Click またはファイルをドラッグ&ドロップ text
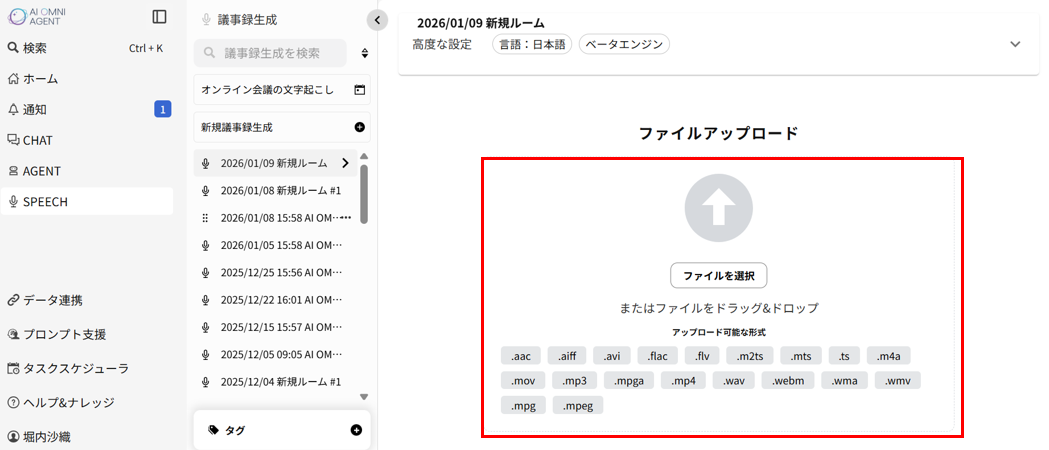This screenshot has width=1049, height=450. [x=719, y=309]
